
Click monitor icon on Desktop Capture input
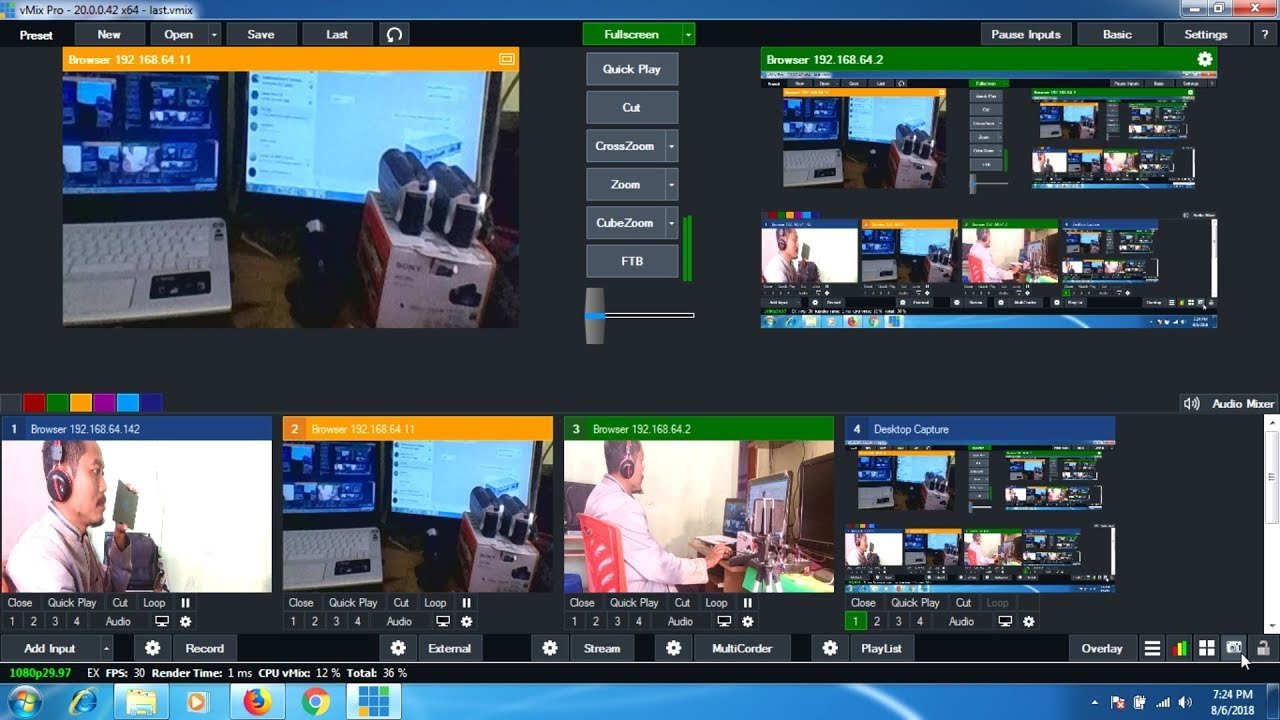pos(1005,621)
